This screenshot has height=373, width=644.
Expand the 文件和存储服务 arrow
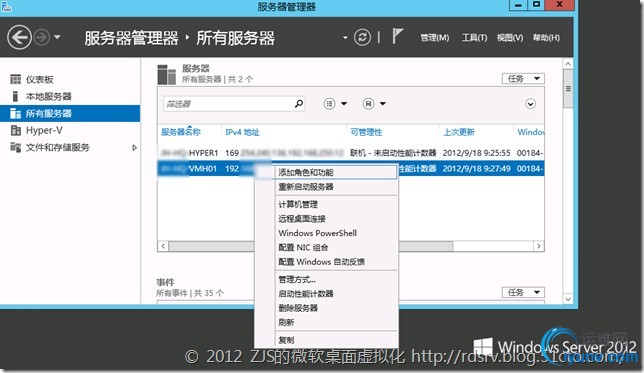click(x=134, y=147)
